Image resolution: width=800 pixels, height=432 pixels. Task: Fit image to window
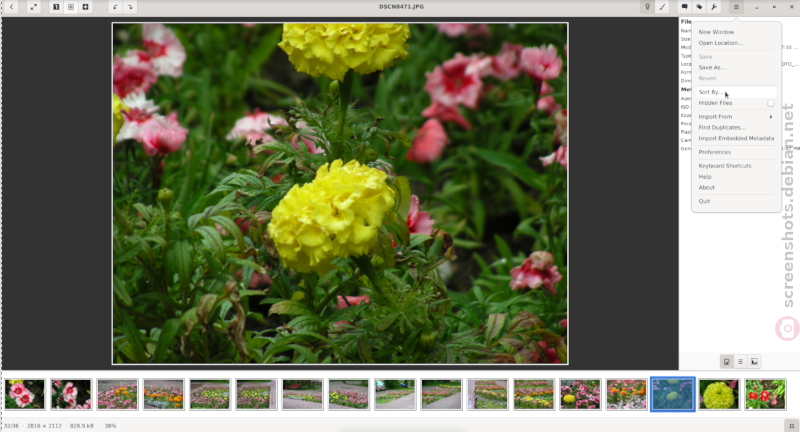(71, 7)
